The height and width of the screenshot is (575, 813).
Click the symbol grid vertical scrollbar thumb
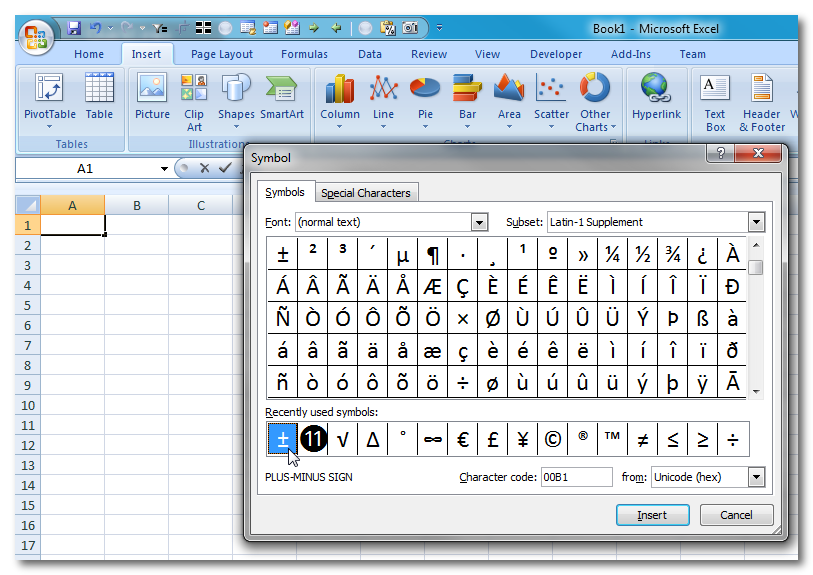[757, 267]
